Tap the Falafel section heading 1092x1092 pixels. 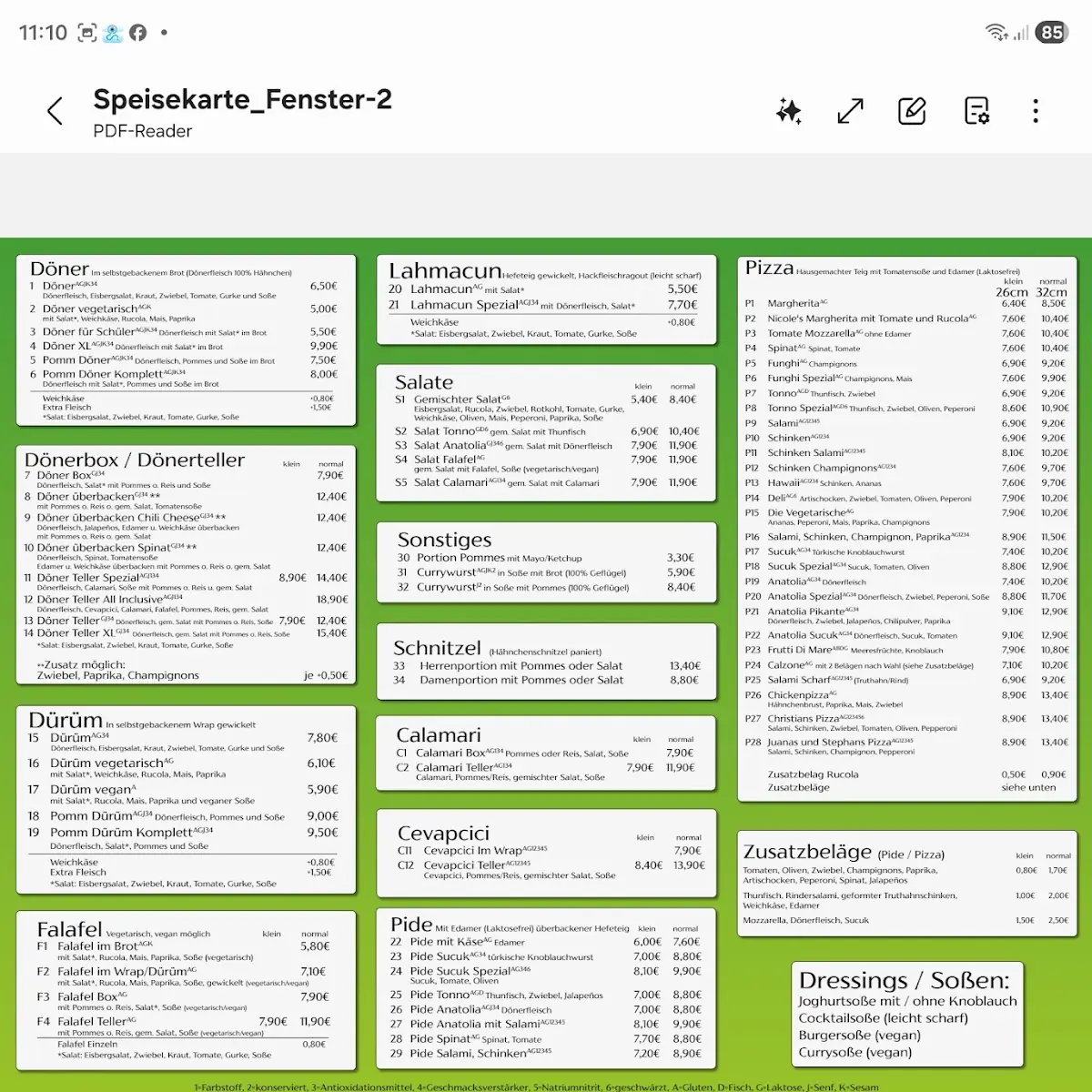69,929
